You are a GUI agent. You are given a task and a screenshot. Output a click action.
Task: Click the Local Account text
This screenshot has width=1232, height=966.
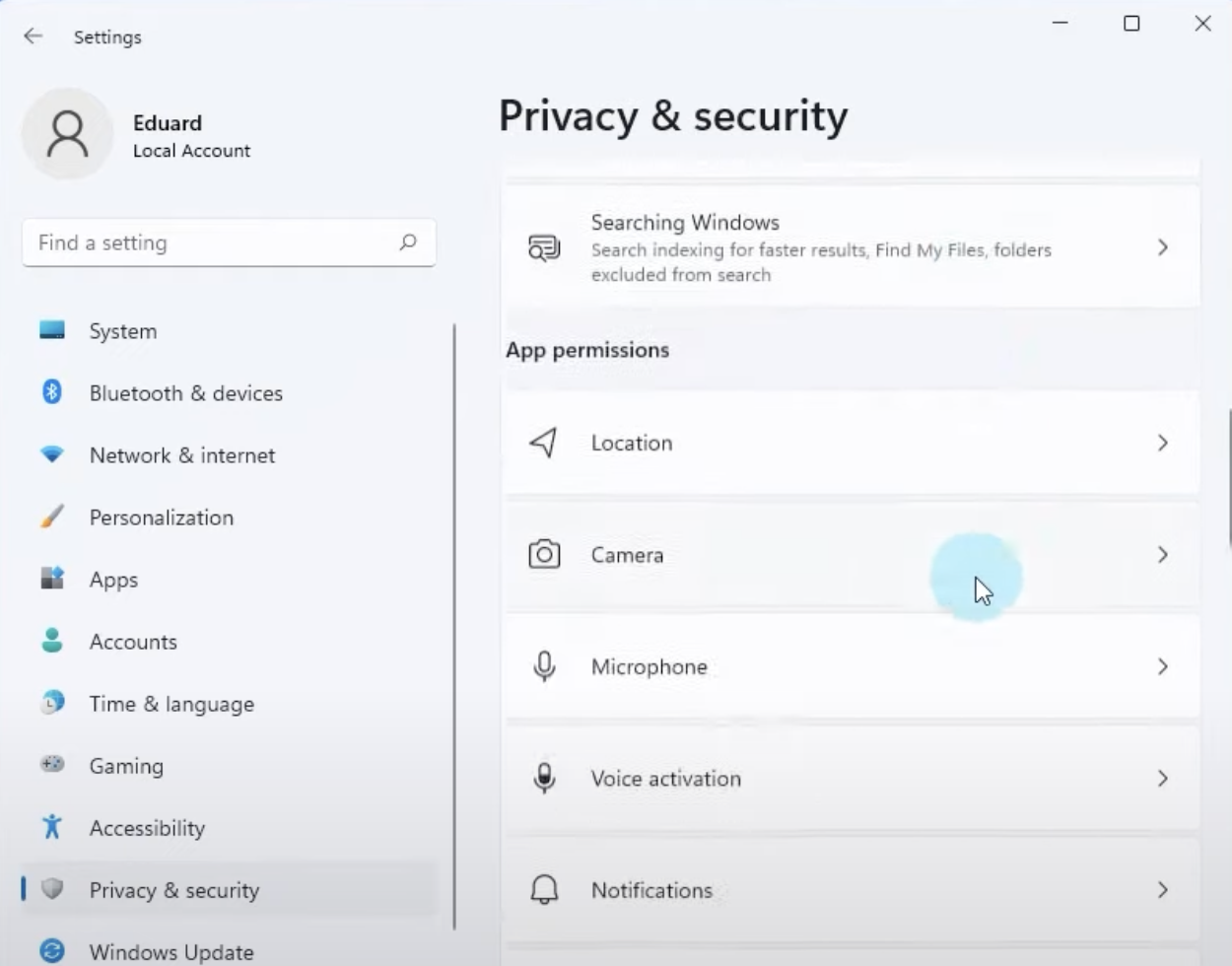(191, 151)
